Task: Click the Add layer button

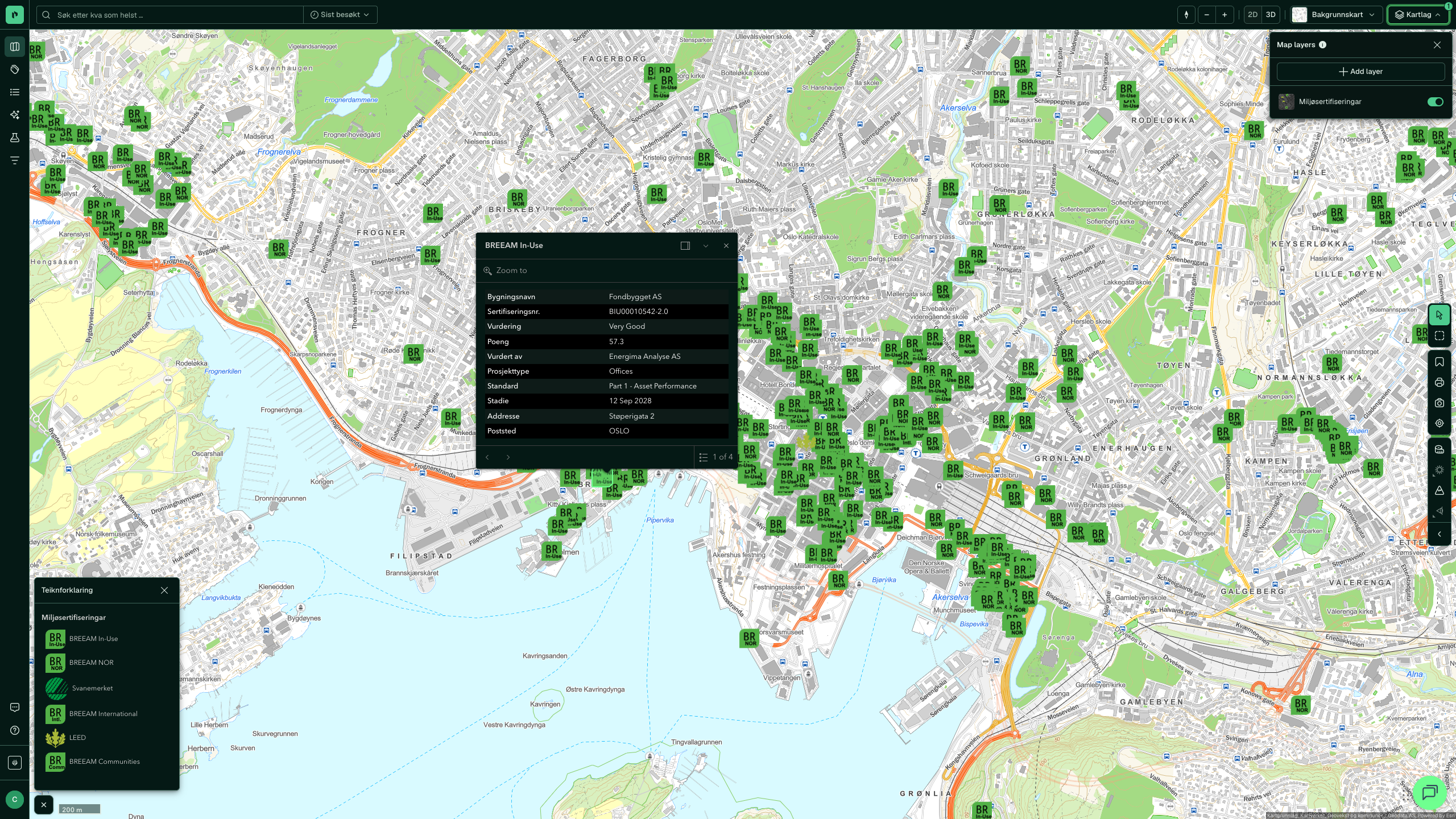Action: point(1360,72)
